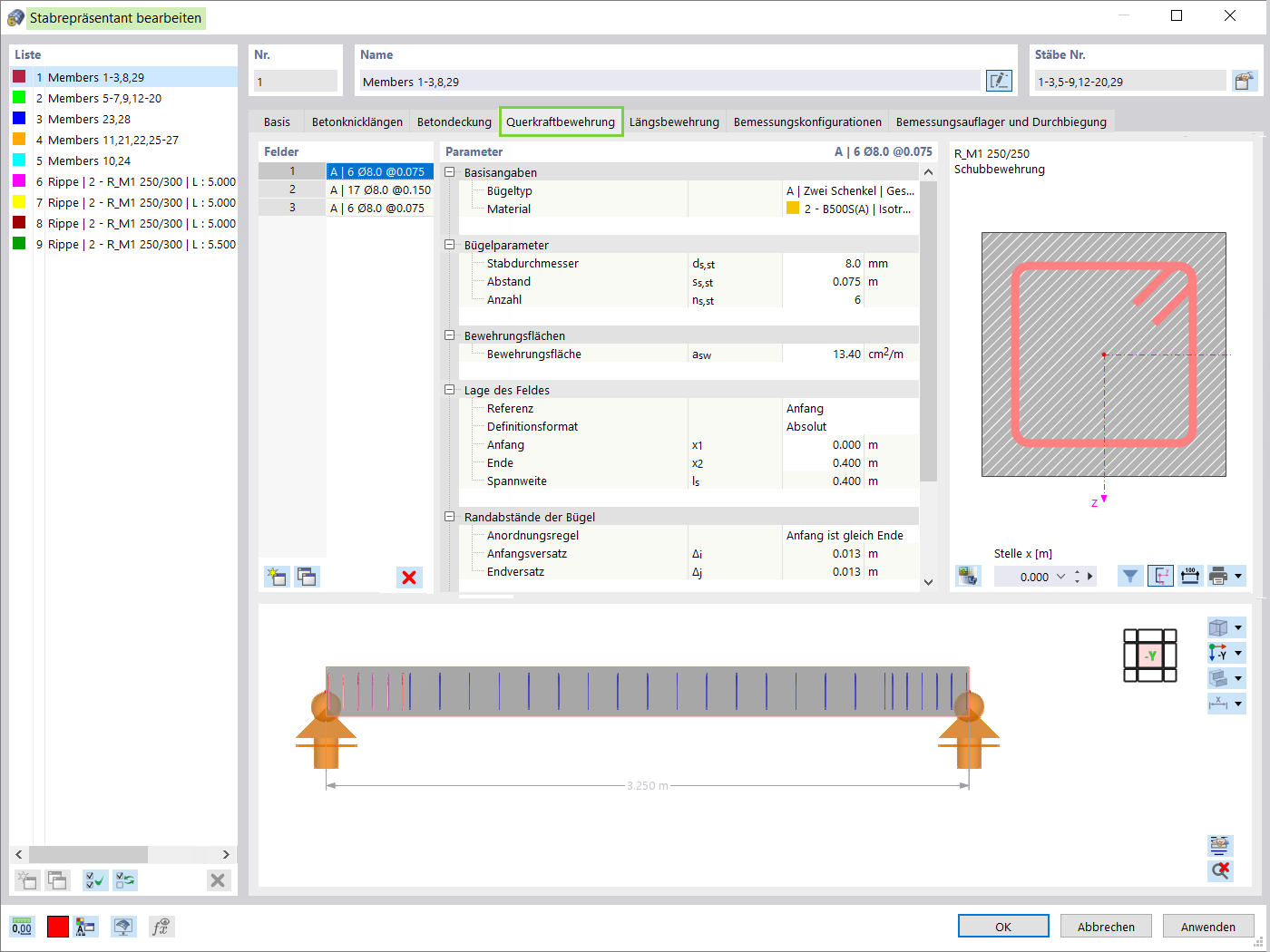This screenshot has height=952, width=1270.
Task: Open the dimension lines dropdown arrow
Action: [x=1238, y=704]
